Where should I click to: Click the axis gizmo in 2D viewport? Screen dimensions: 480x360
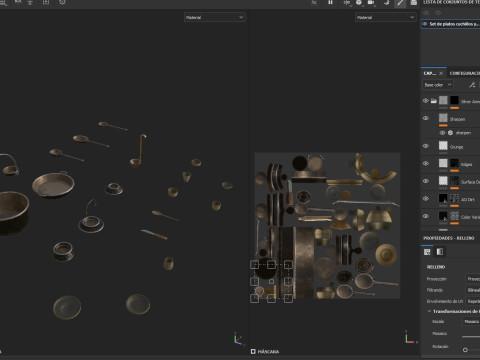point(410,337)
